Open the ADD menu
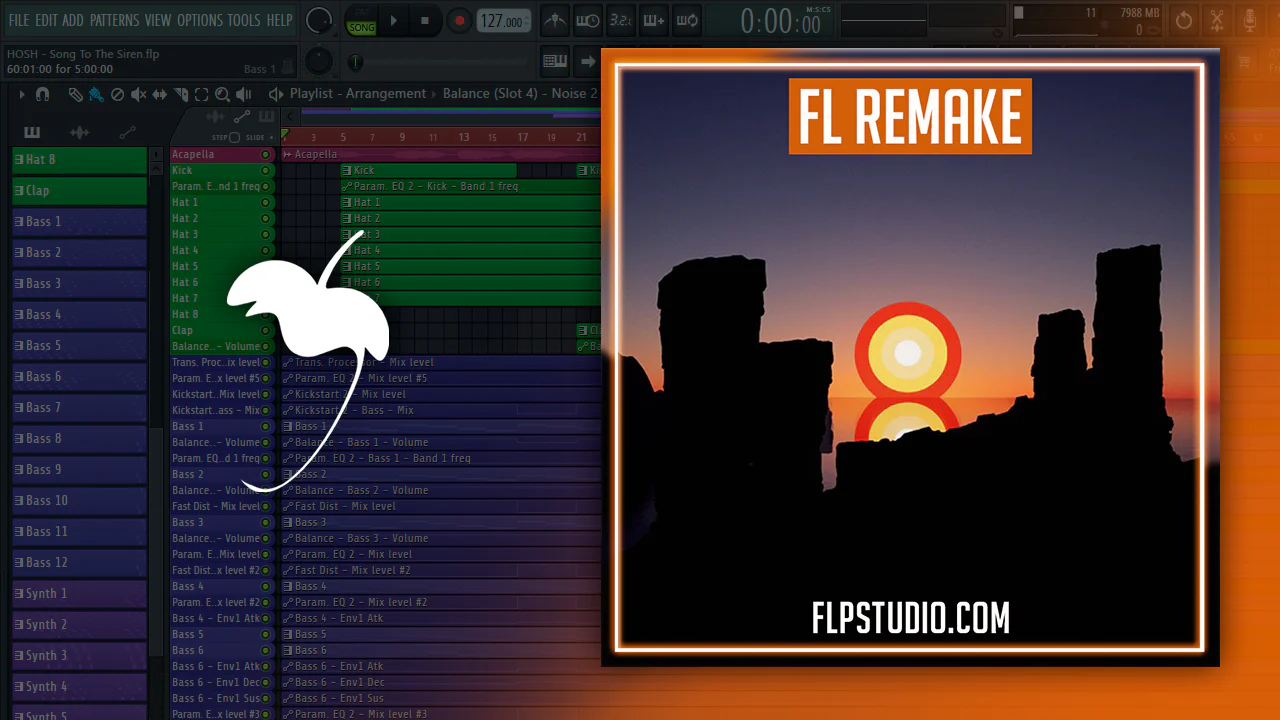 [73, 20]
